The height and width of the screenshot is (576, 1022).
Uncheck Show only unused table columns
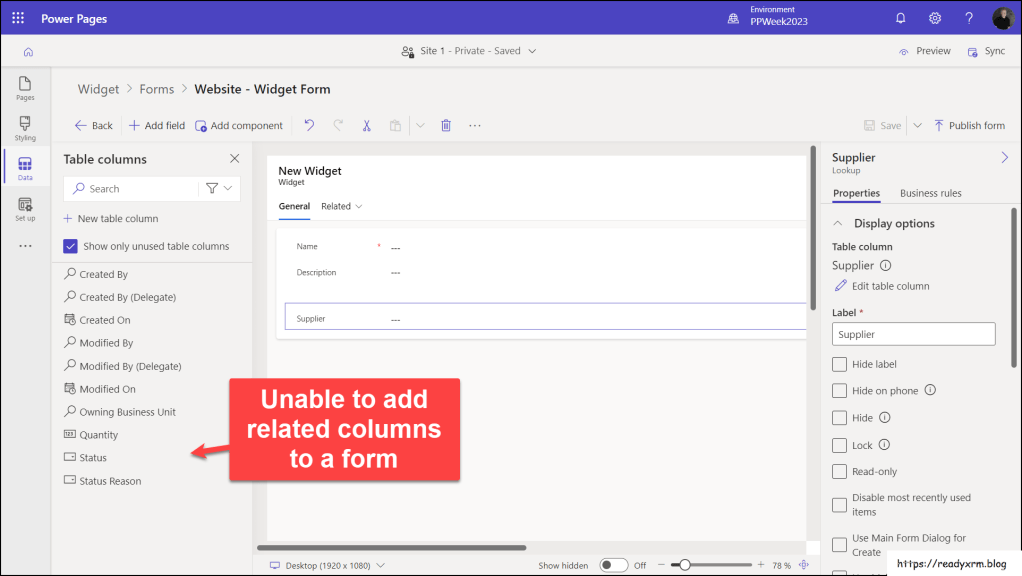pos(71,246)
